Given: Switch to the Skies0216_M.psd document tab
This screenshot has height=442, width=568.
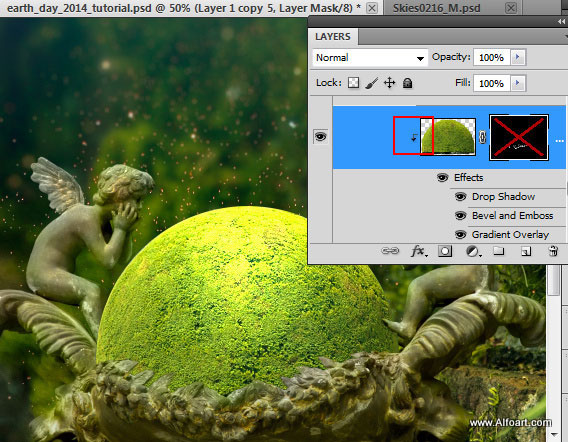Looking at the screenshot, I should 437,8.
